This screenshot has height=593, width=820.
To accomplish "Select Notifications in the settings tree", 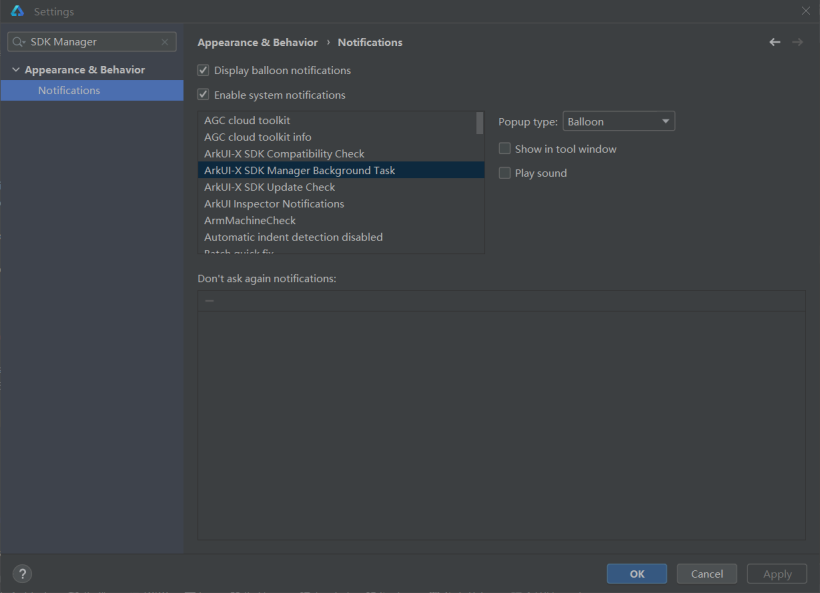I will [x=92, y=90].
